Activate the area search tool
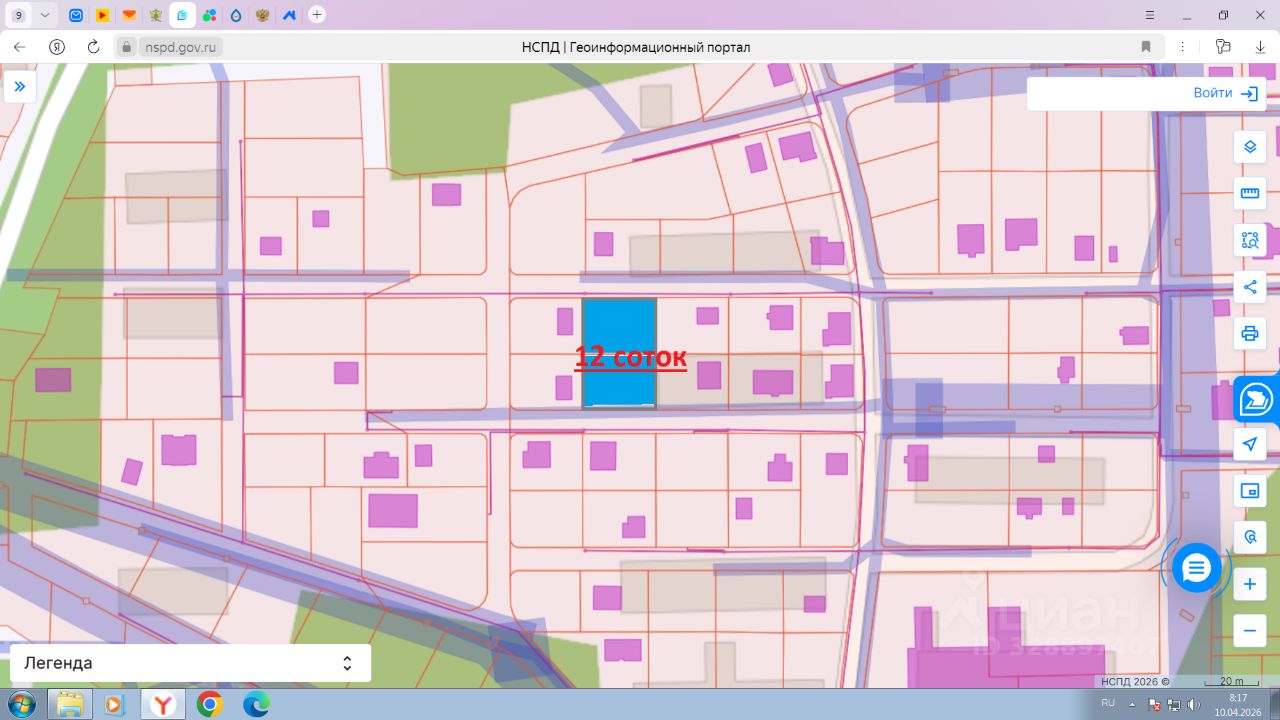The width and height of the screenshot is (1280, 720). tap(1249, 240)
